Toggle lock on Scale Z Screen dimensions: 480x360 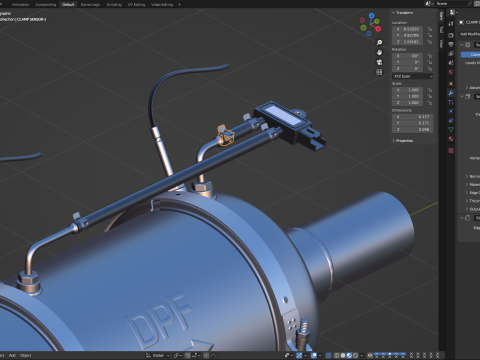(x=430, y=103)
